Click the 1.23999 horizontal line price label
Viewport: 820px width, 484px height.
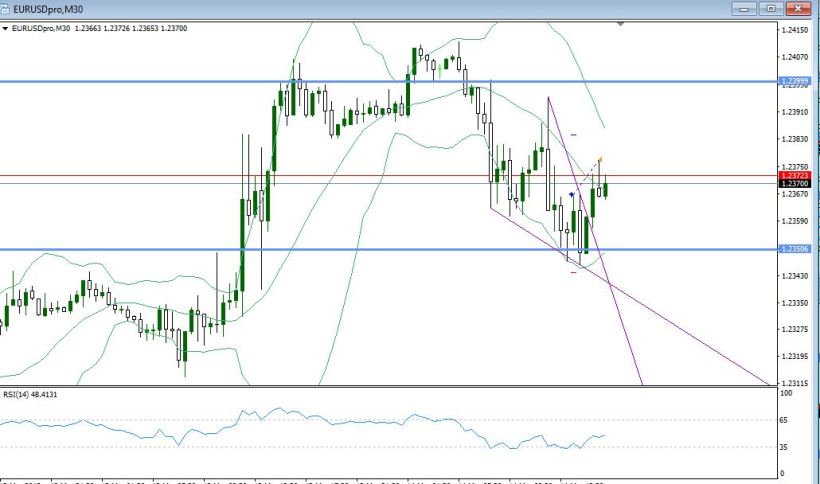pos(795,81)
